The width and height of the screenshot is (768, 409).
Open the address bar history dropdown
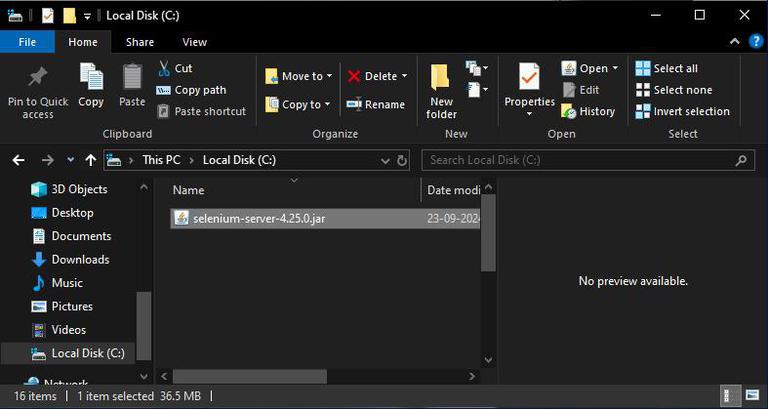pos(385,161)
